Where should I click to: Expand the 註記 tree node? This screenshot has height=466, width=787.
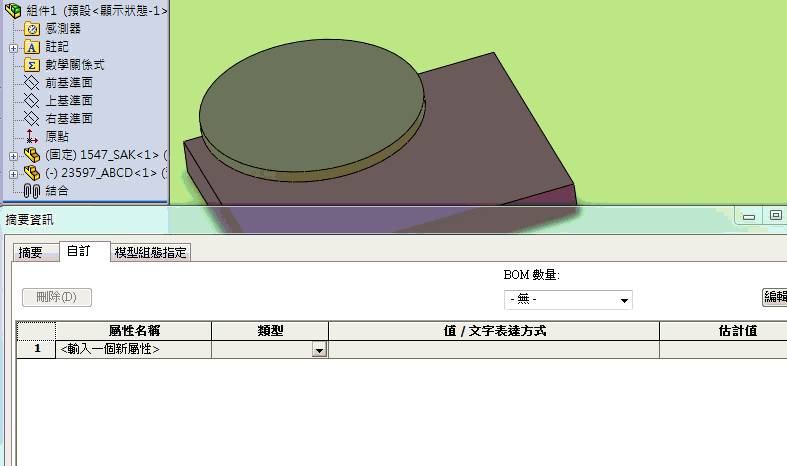(x=13, y=48)
